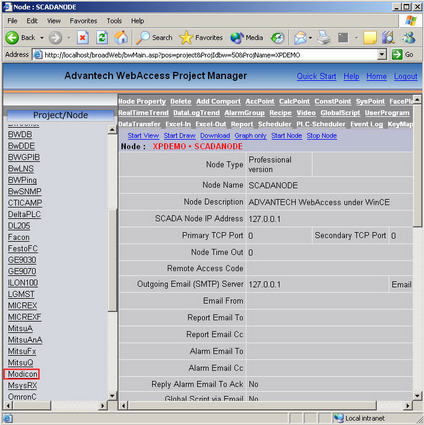The width and height of the screenshot is (424, 425).
Task: Open the Report link
Action: tap(242, 124)
